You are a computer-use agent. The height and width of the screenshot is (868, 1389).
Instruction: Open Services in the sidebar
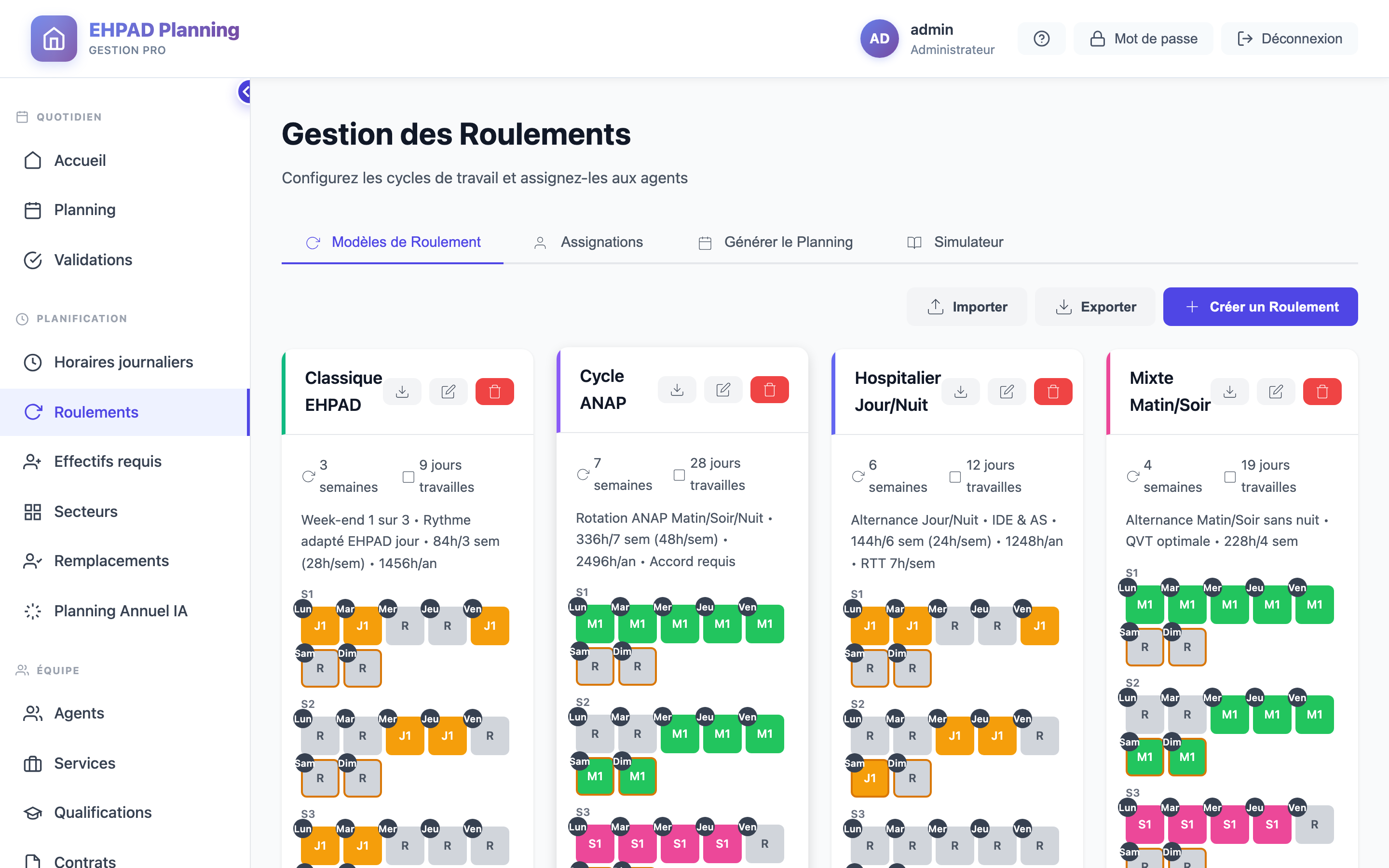(124, 763)
